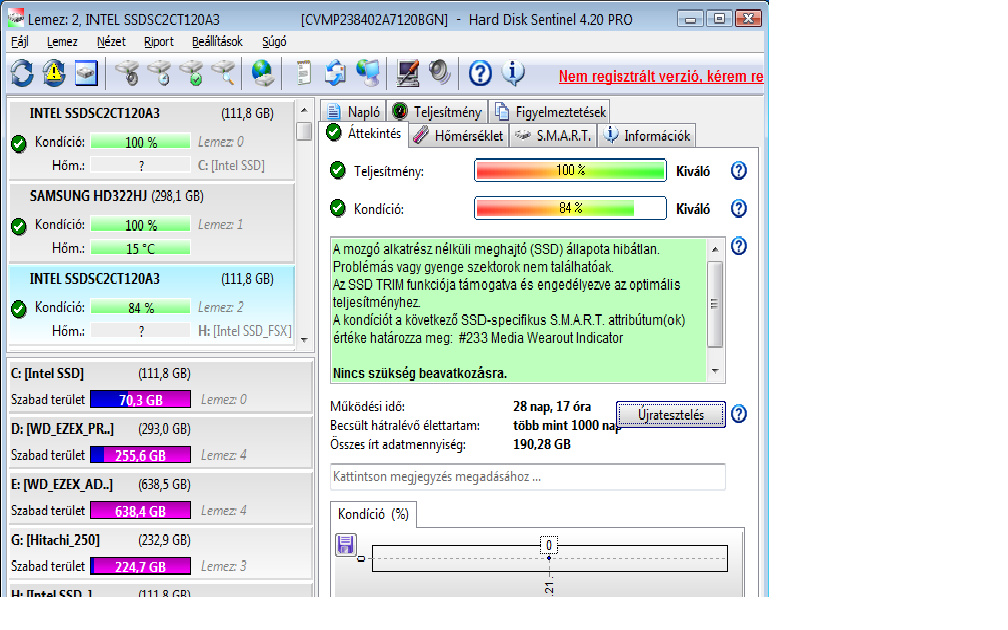The image size is (1008, 630).
Task: Switch to the Hőmérséklet tab
Action: pyautogui.click(x=459, y=136)
